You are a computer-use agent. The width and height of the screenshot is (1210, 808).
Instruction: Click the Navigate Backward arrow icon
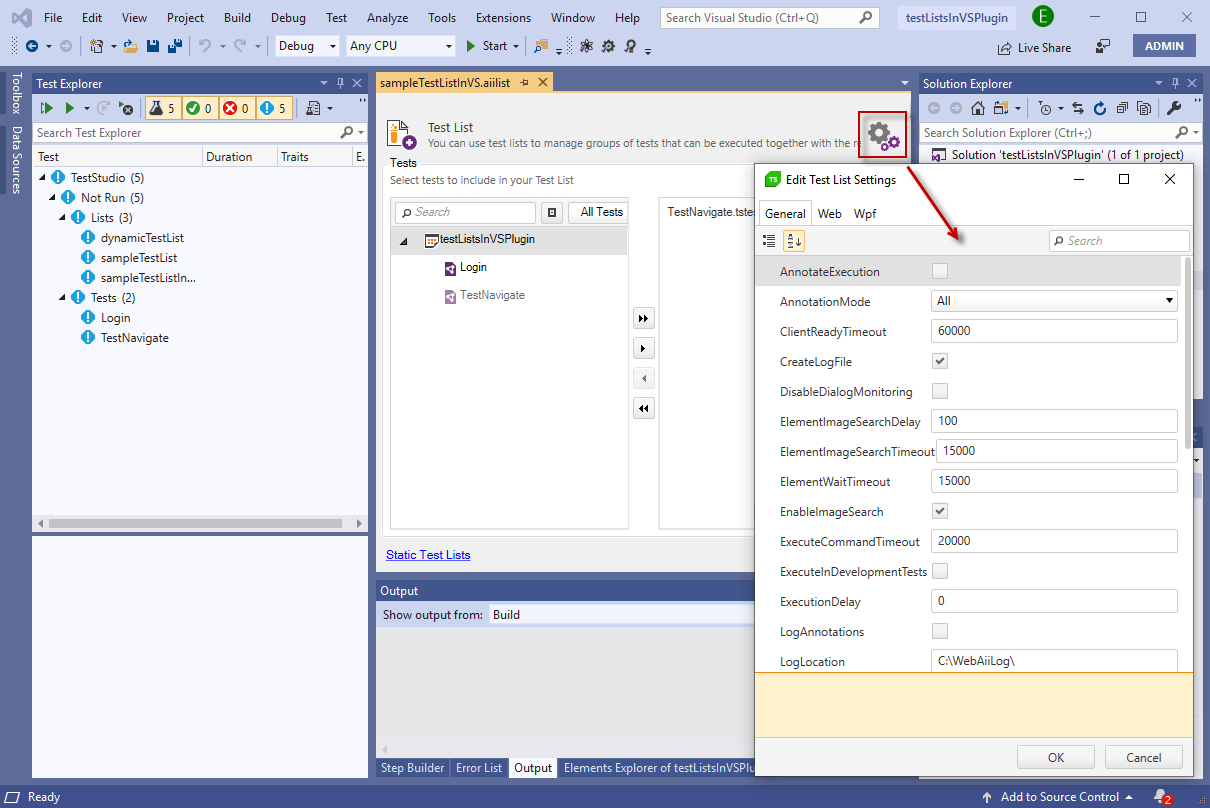click(x=32, y=46)
